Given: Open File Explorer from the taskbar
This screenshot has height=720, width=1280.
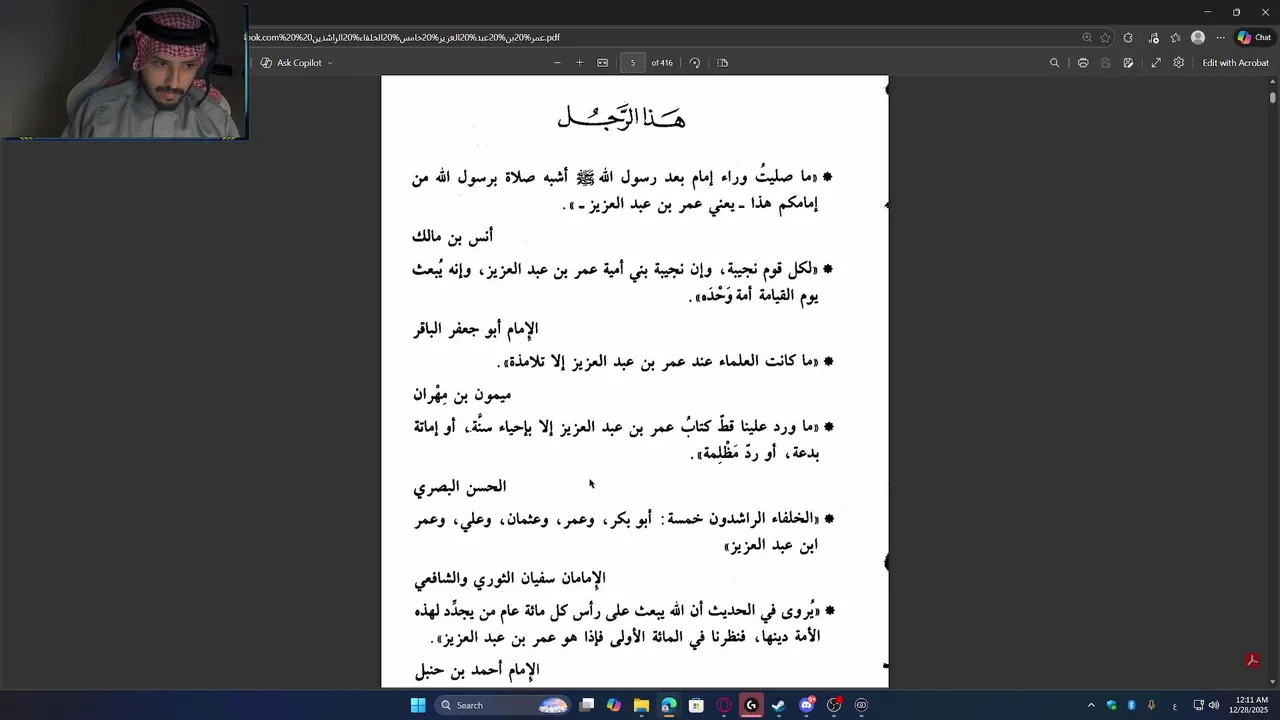Looking at the screenshot, I should tap(641, 705).
